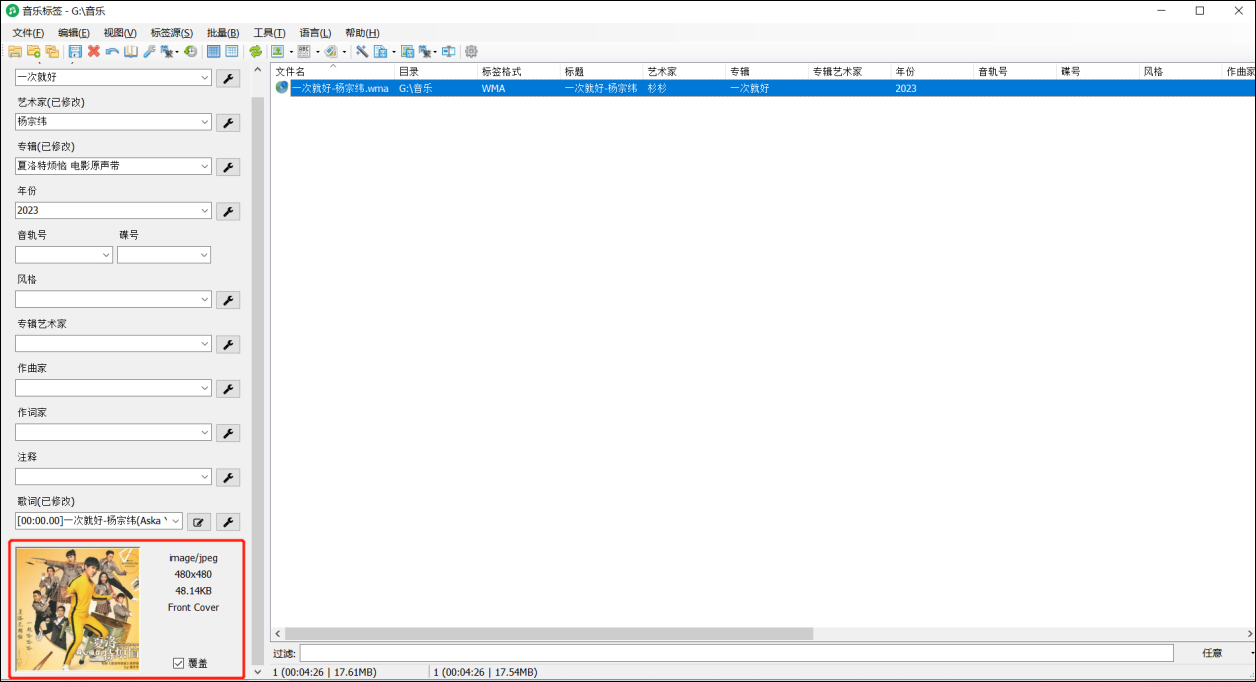Screen dimensions: 1256x682
Task: Click the wrench button beside the year field
Action: coord(228,211)
